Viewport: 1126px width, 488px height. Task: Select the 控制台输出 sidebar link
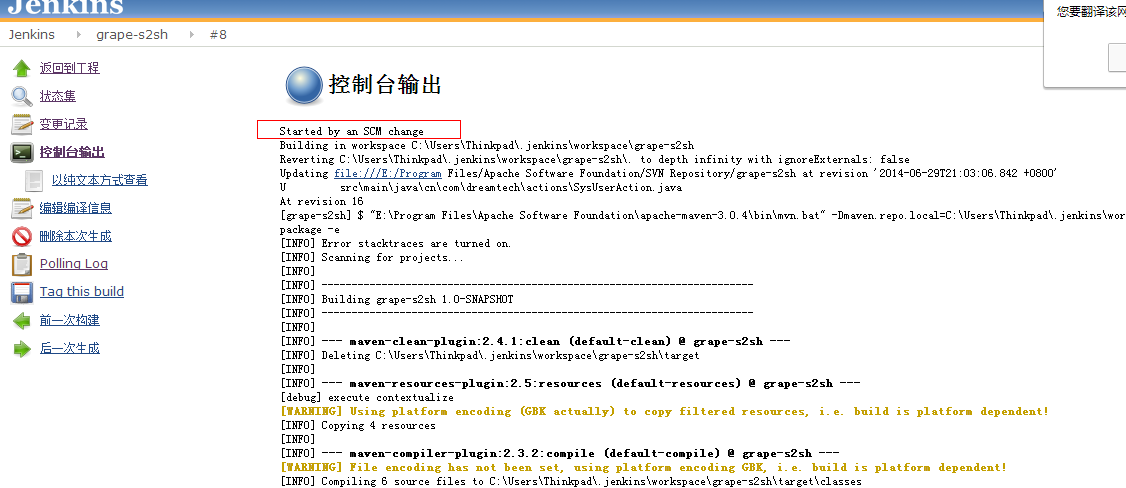point(72,152)
